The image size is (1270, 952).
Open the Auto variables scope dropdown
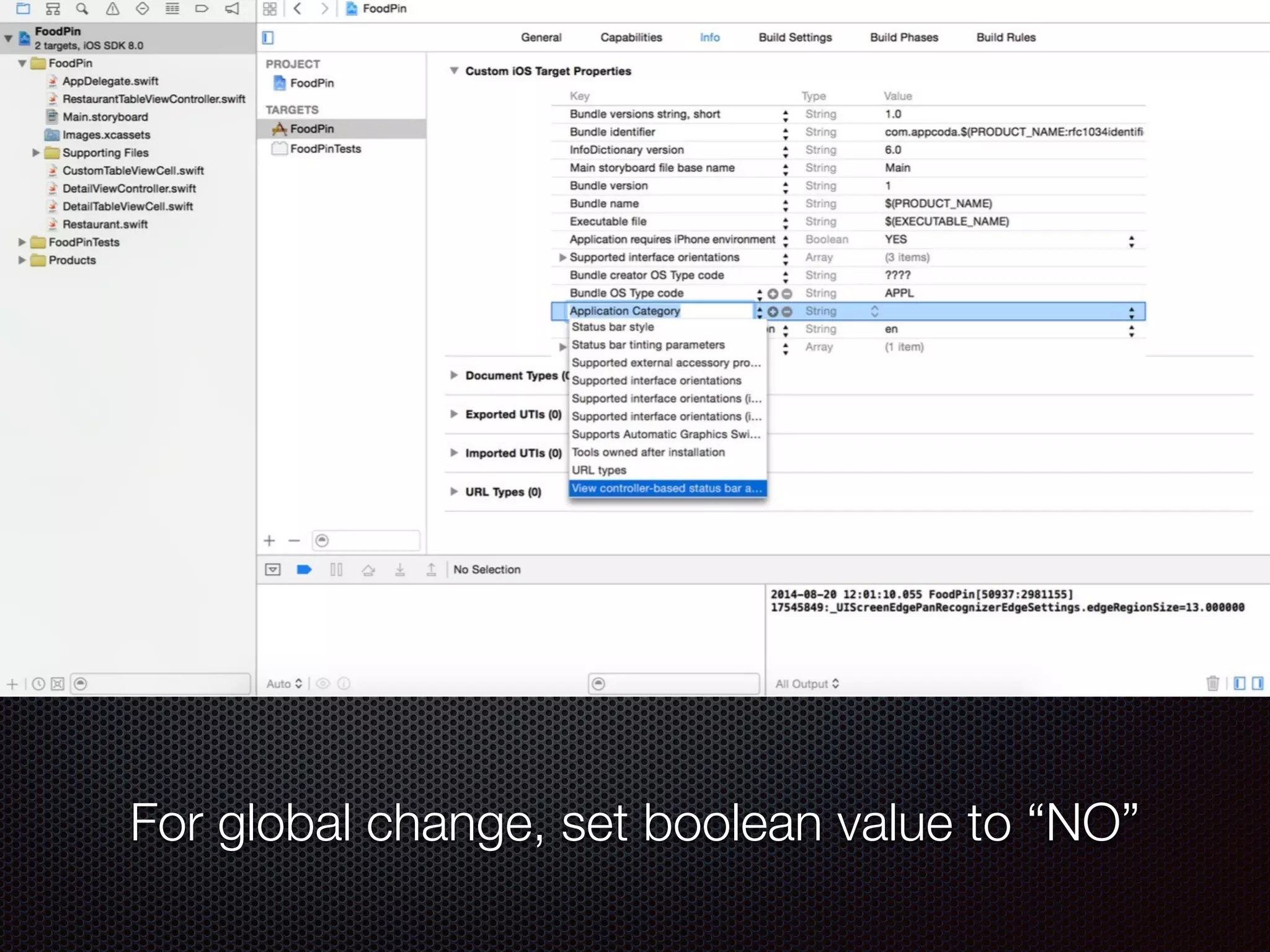click(x=285, y=684)
